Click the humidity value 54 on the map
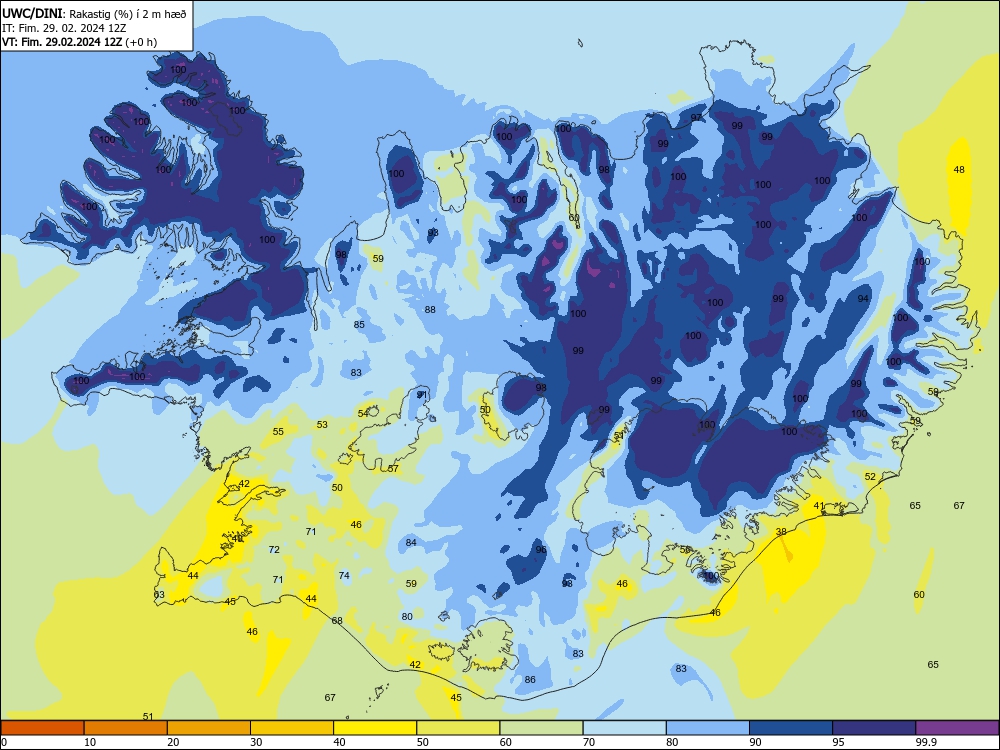This screenshot has height=750, width=1000. [x=363, y=413]
